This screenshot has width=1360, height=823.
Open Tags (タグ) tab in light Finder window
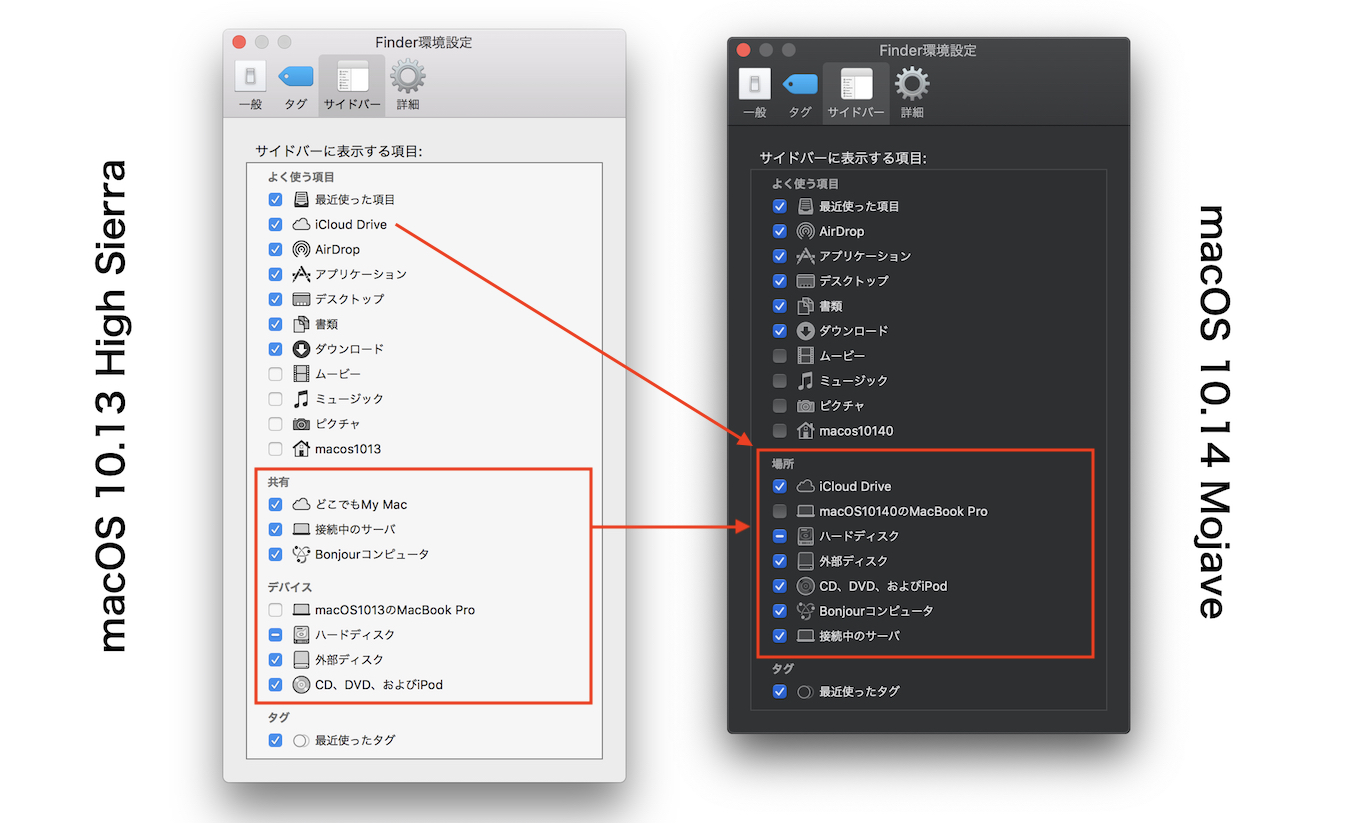point(295,85)
